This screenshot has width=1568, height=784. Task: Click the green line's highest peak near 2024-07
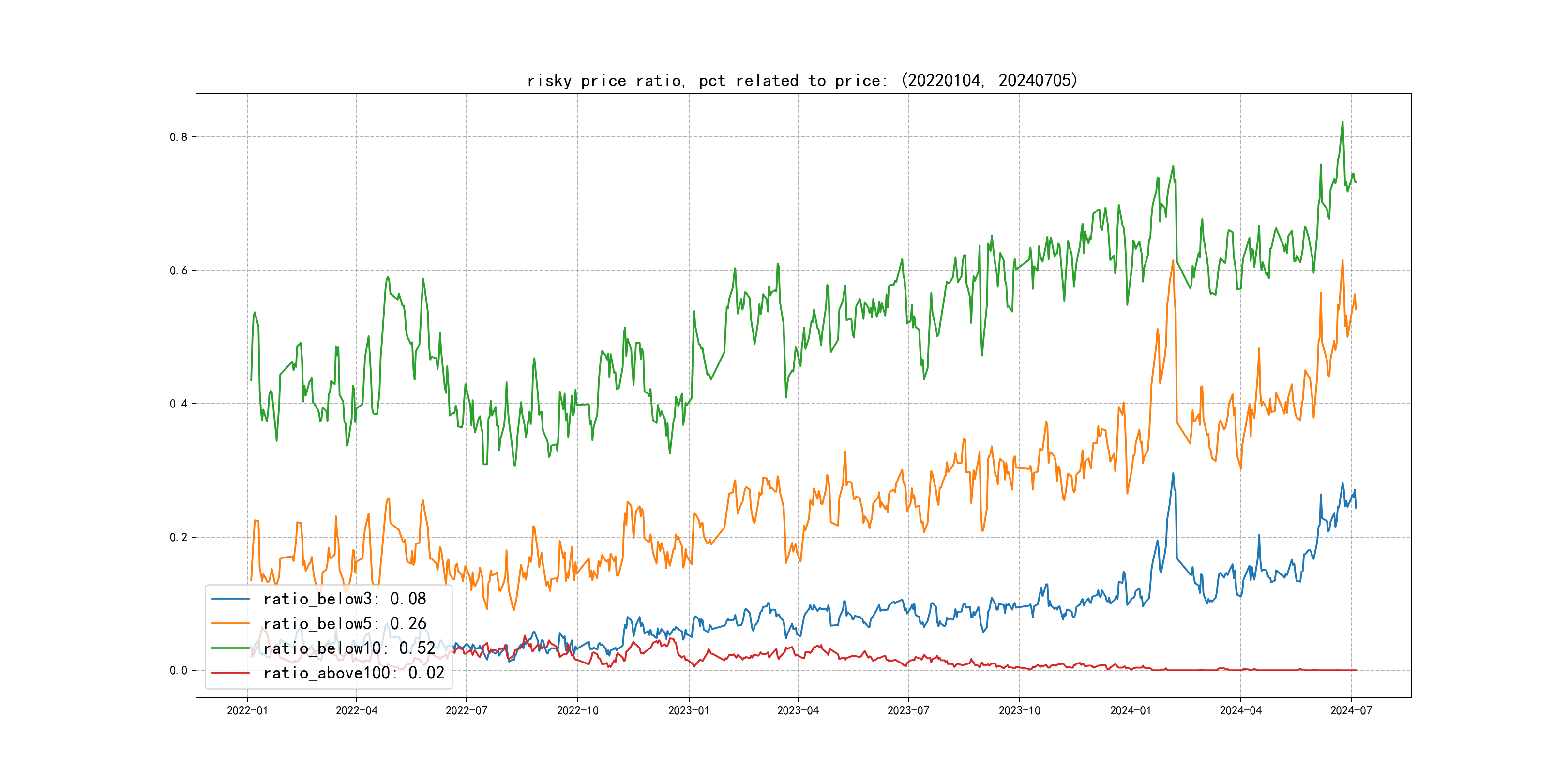tap(1342, 122)
